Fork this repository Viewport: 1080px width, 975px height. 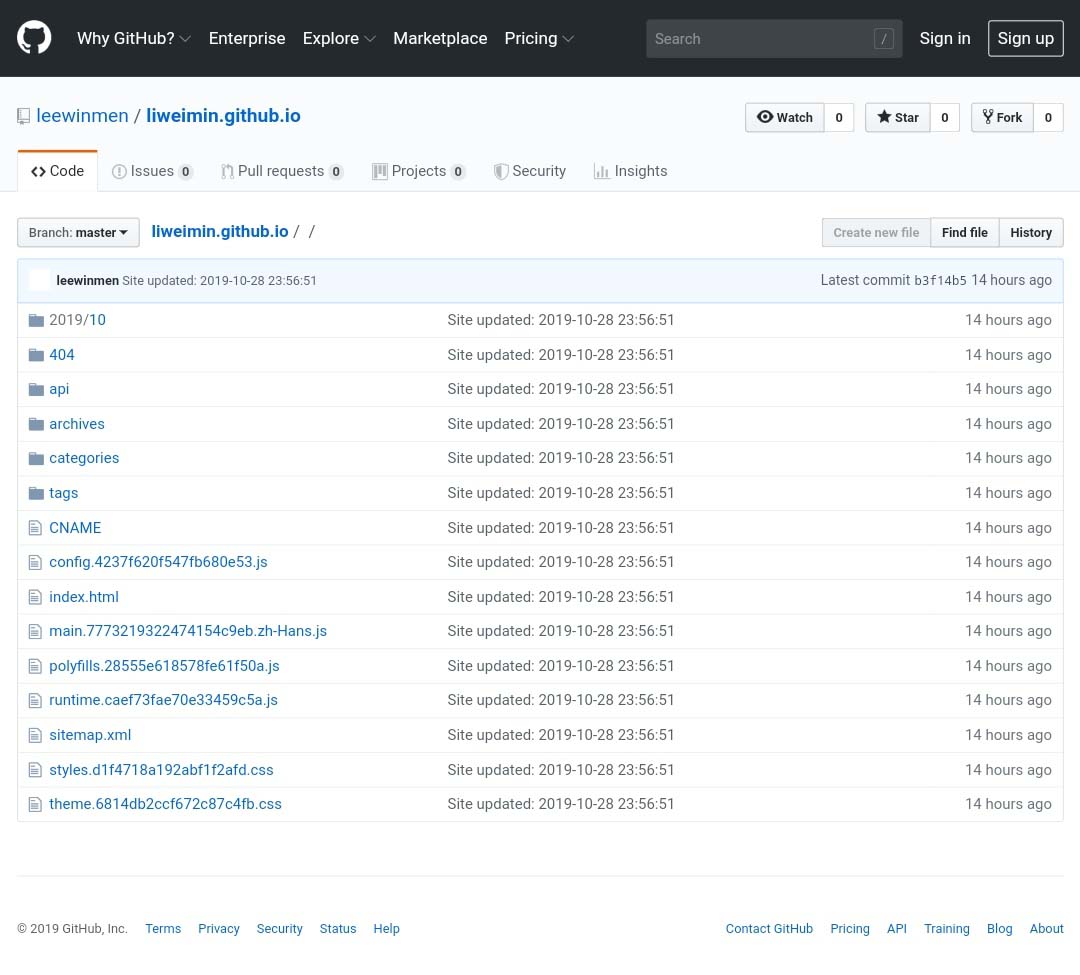(1002, 117)
